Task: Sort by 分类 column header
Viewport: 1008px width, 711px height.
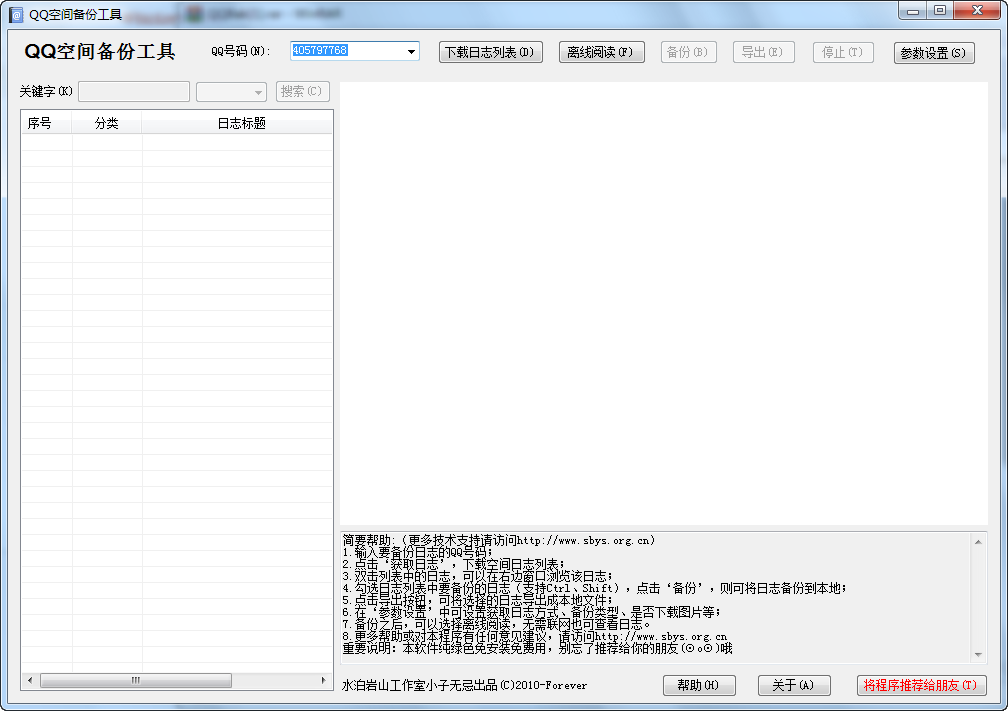Action: (107, 123)
